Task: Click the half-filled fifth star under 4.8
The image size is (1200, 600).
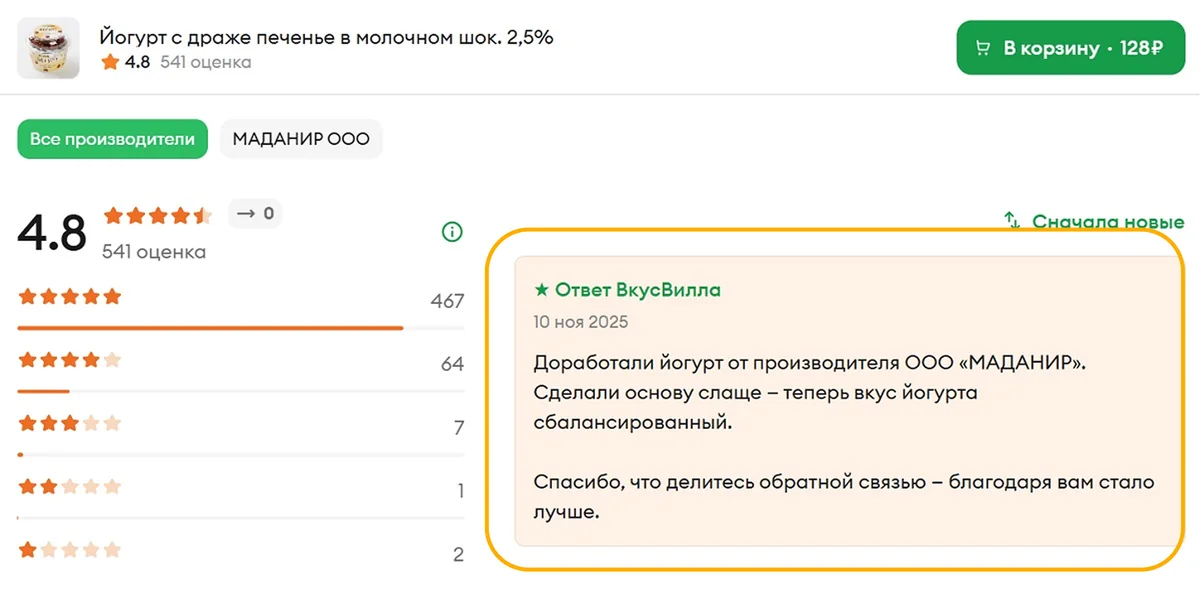Action: 200,214
